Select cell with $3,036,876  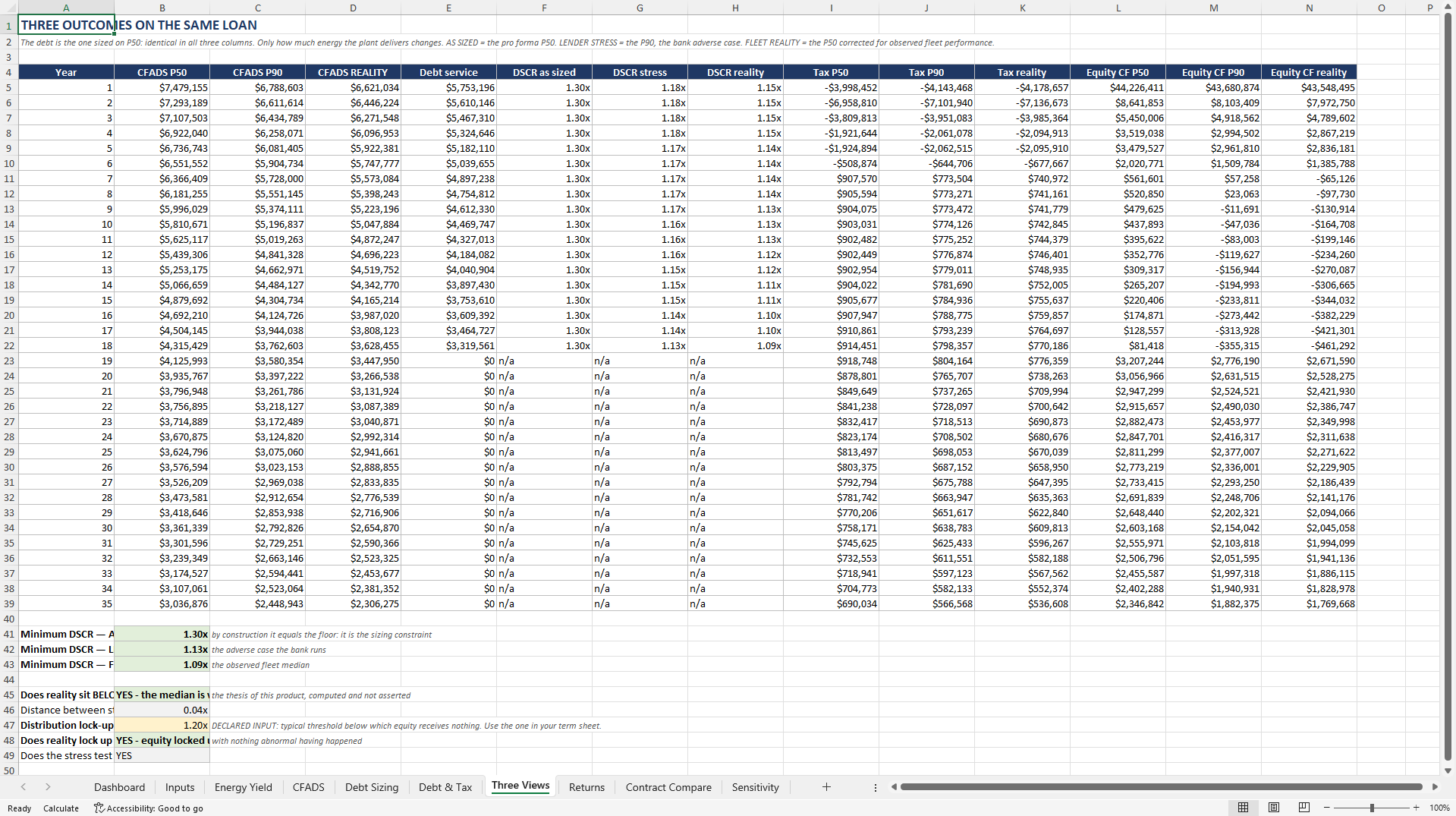pos(162,603)
